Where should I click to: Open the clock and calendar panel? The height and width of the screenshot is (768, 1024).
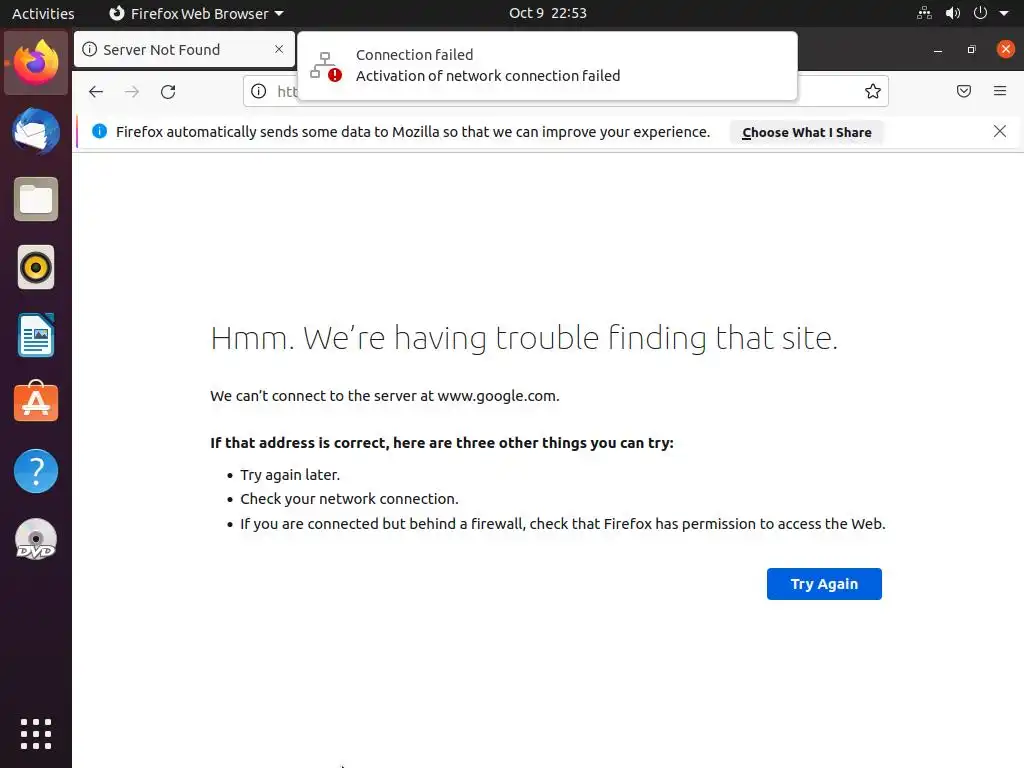click(548, 13)
